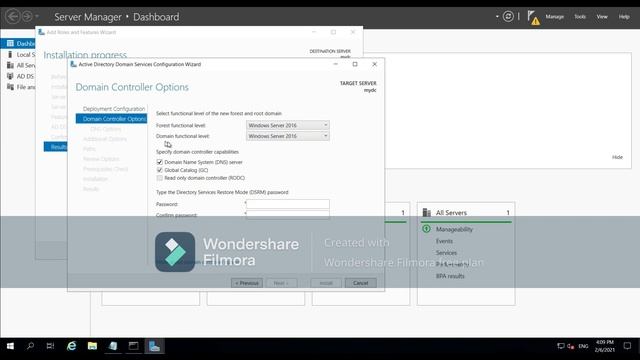Click the green Manageability status icon
Image resolution: width=640 pixels, height=360 pixels.
point(426,229)
